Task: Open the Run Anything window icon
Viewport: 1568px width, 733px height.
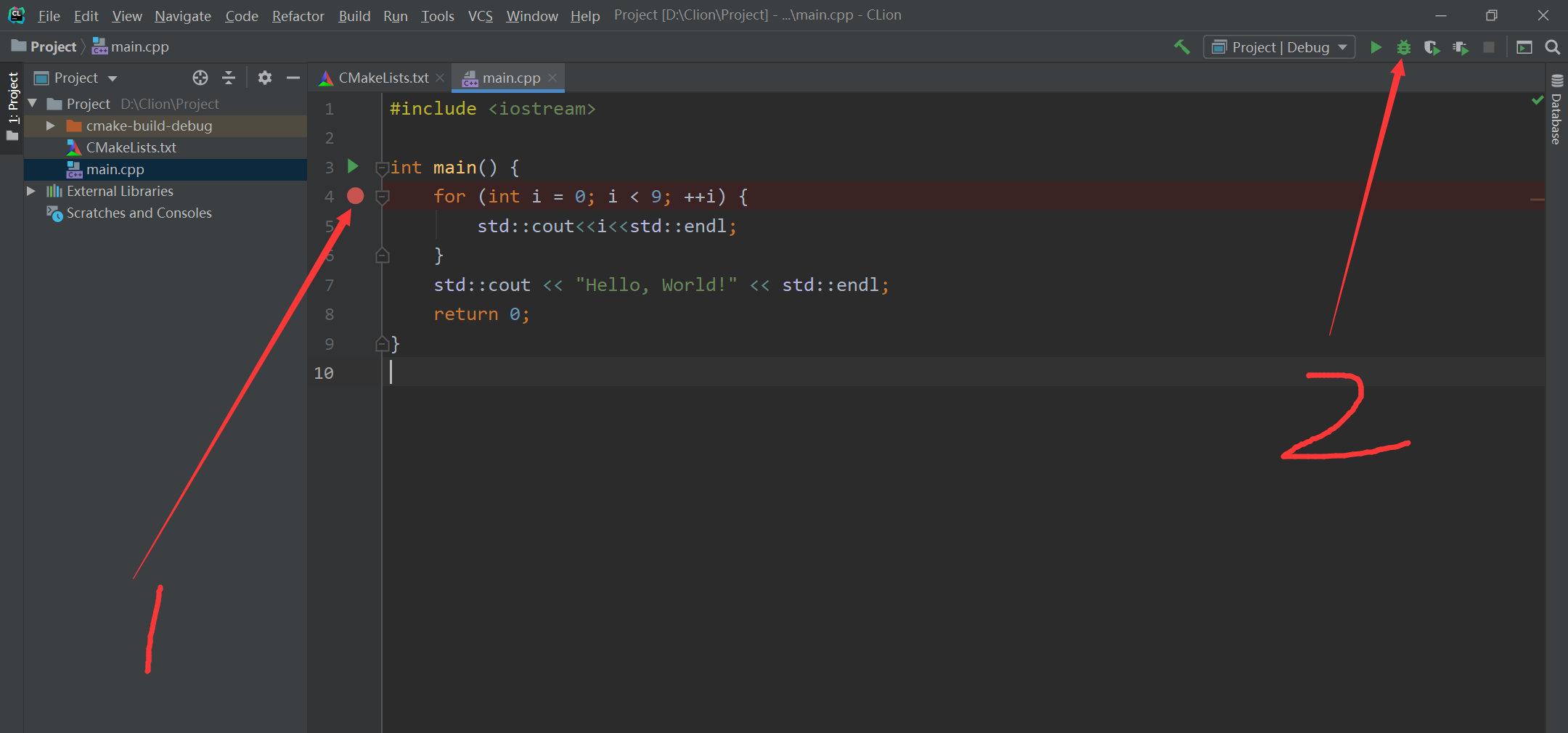Action: [x=1524, y=47]
